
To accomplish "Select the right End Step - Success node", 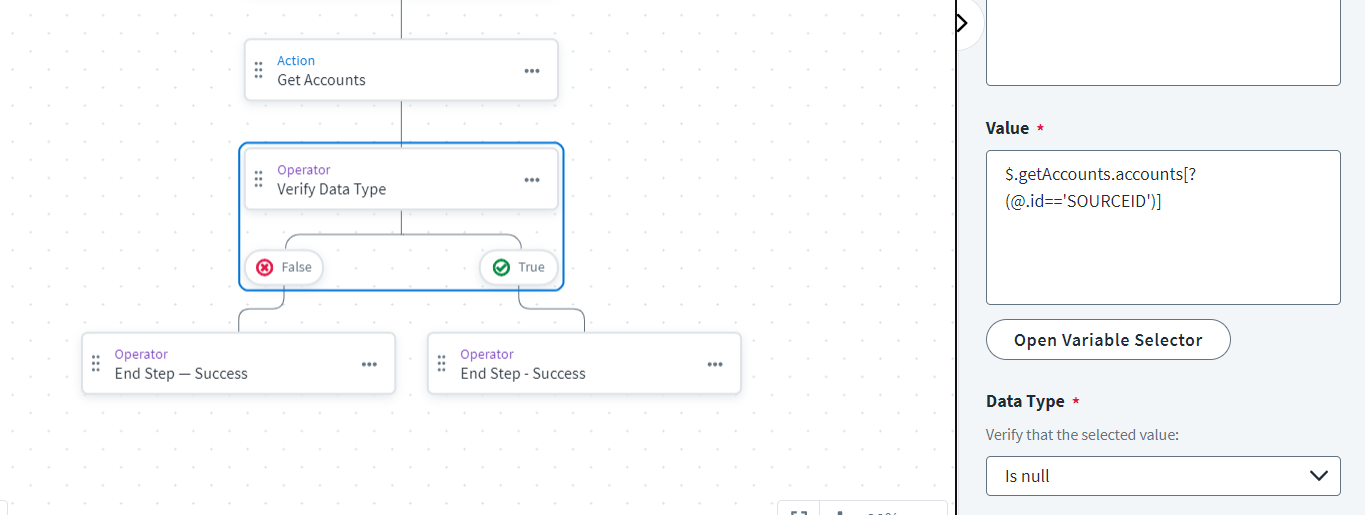I will point(584,363).
